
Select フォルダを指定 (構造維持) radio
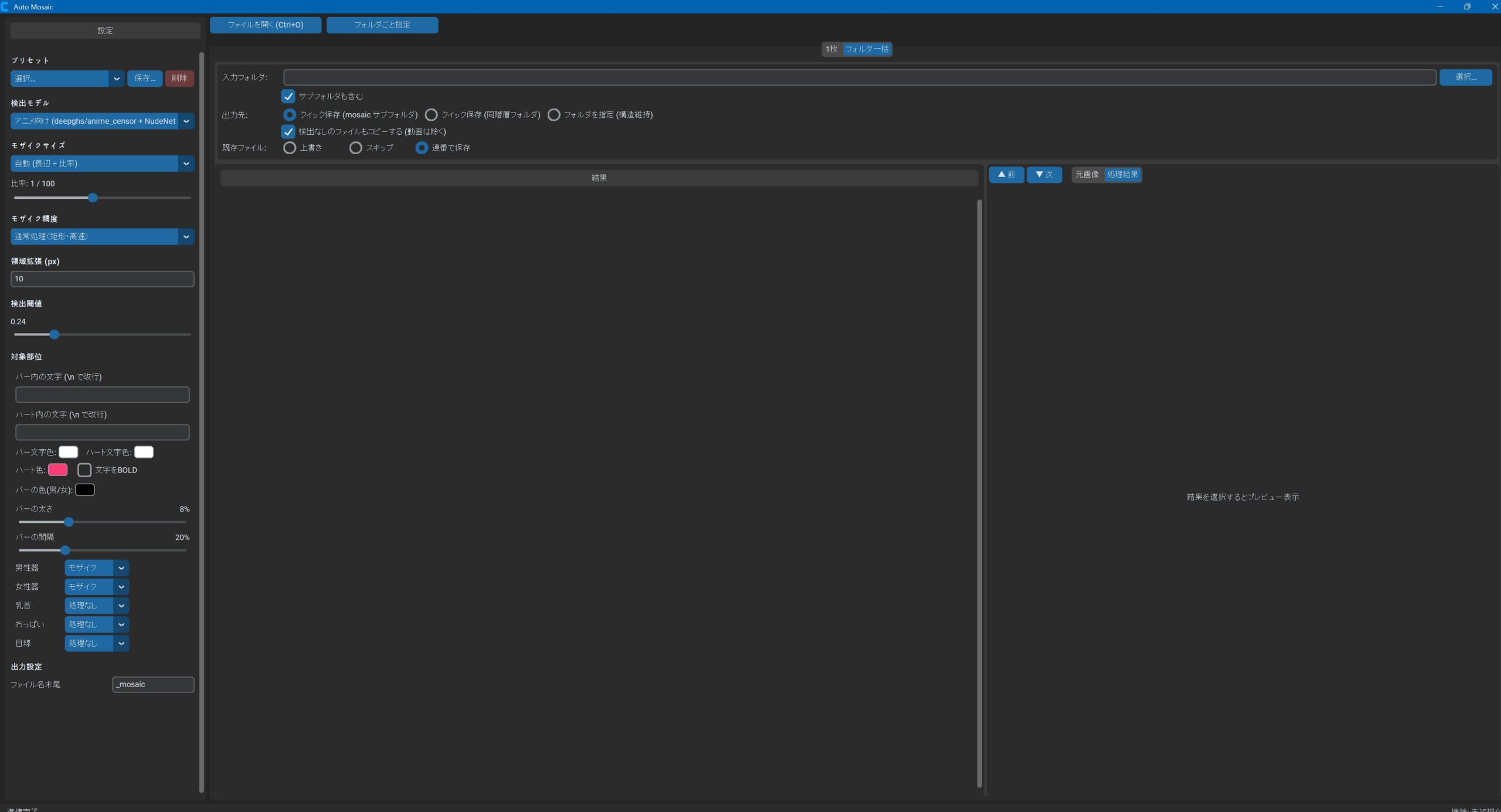pos(553,115)
